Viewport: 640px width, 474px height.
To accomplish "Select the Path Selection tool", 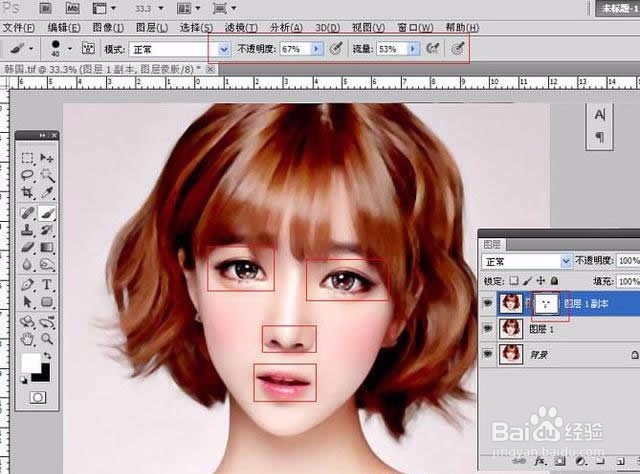I will (27, 302).
